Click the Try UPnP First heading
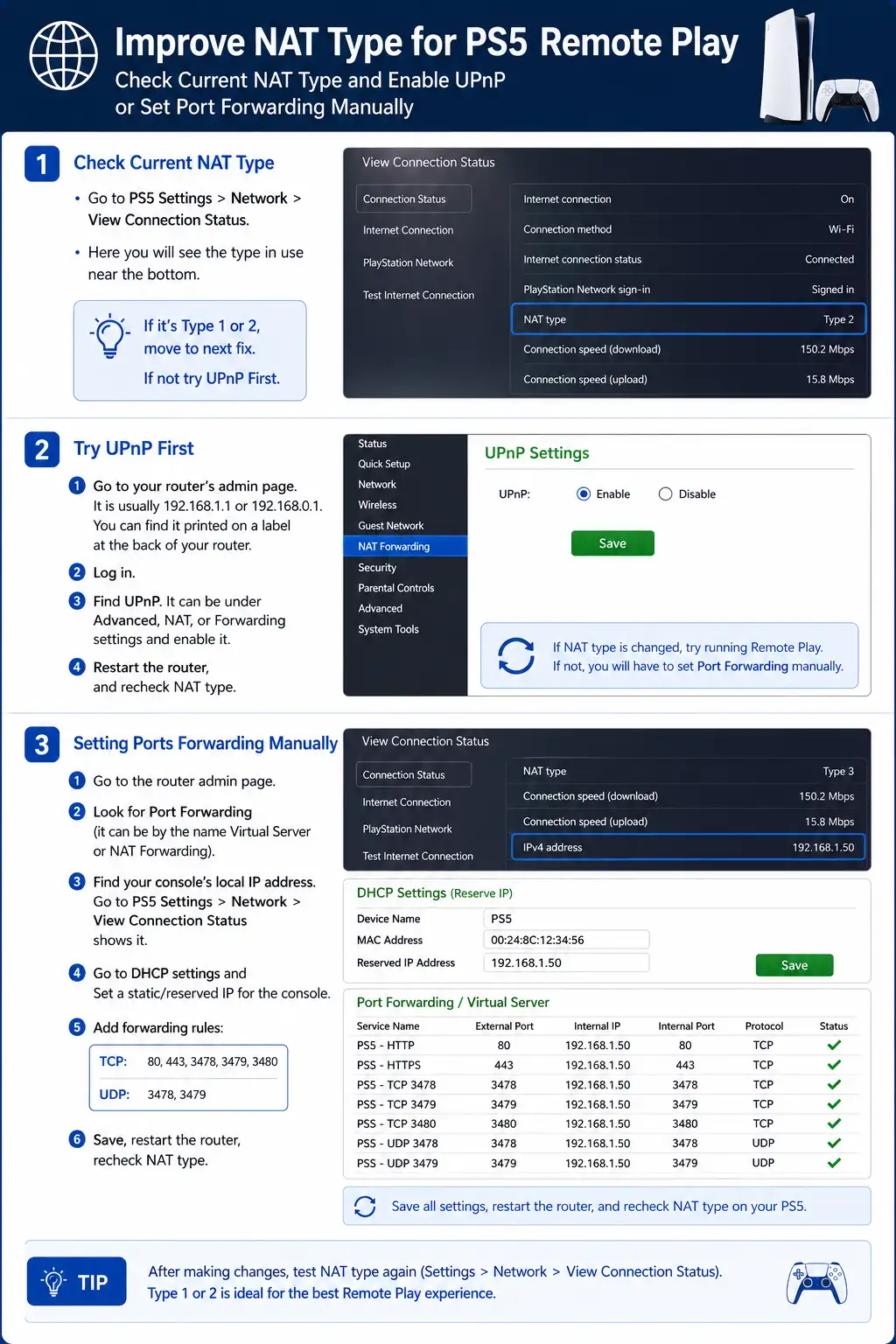The width and height of the screenshot is (896, 1344). tap(134, 449)
